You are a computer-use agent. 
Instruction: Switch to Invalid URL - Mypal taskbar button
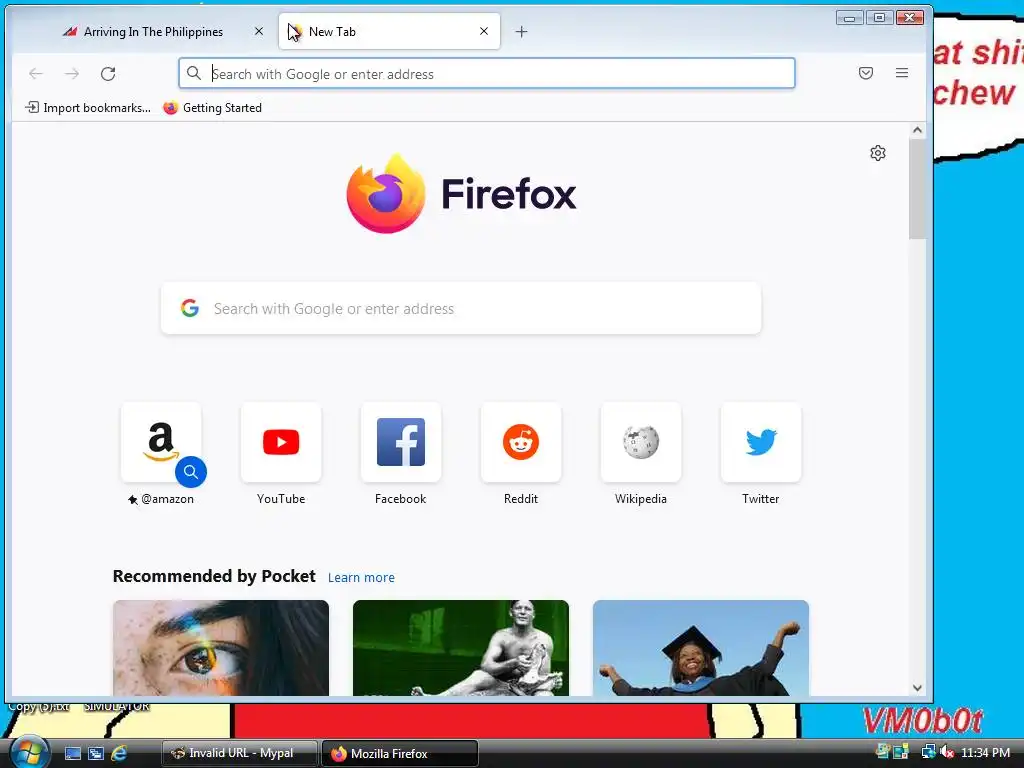240,753
